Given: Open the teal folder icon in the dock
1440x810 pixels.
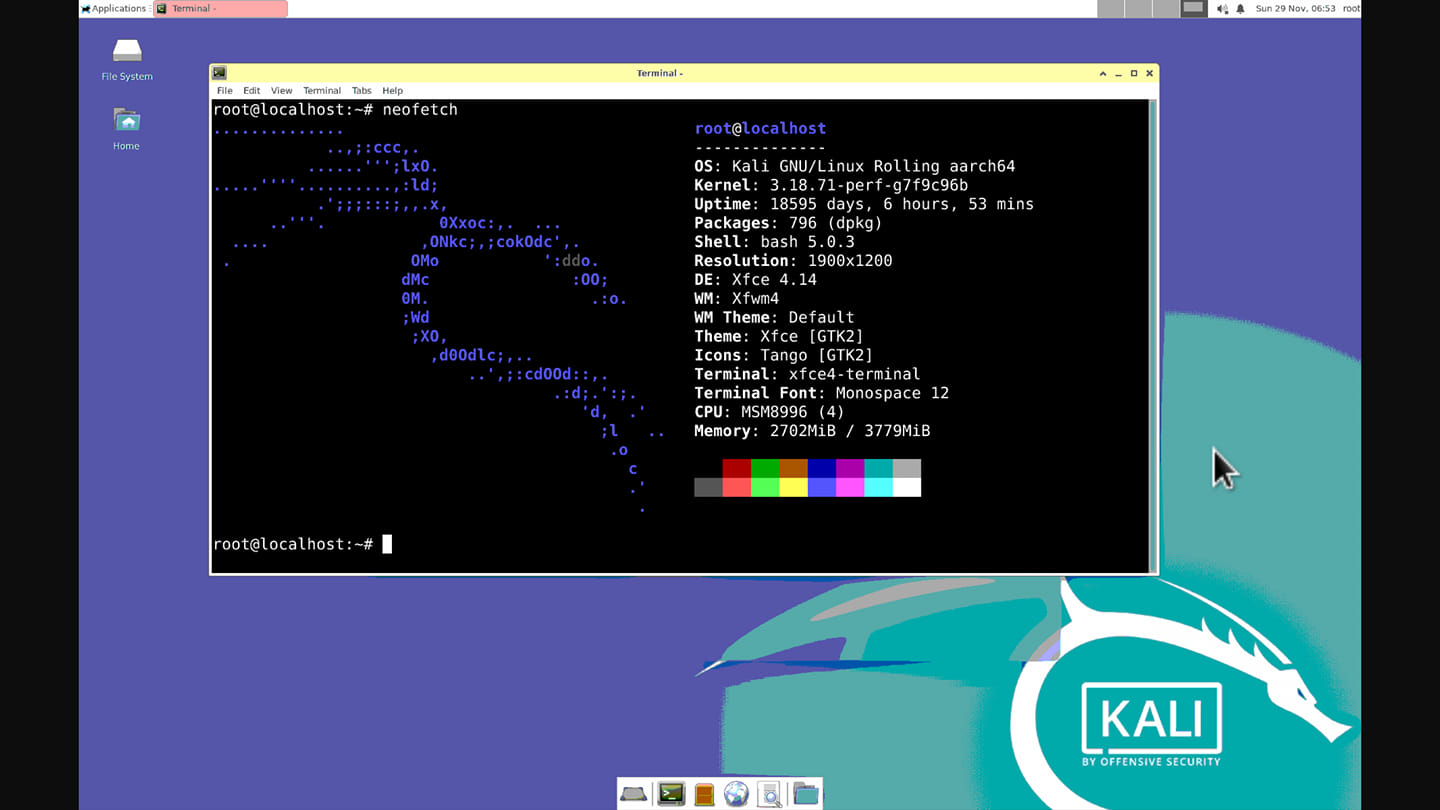Looking at the screenshot, I should click(805, 794).
